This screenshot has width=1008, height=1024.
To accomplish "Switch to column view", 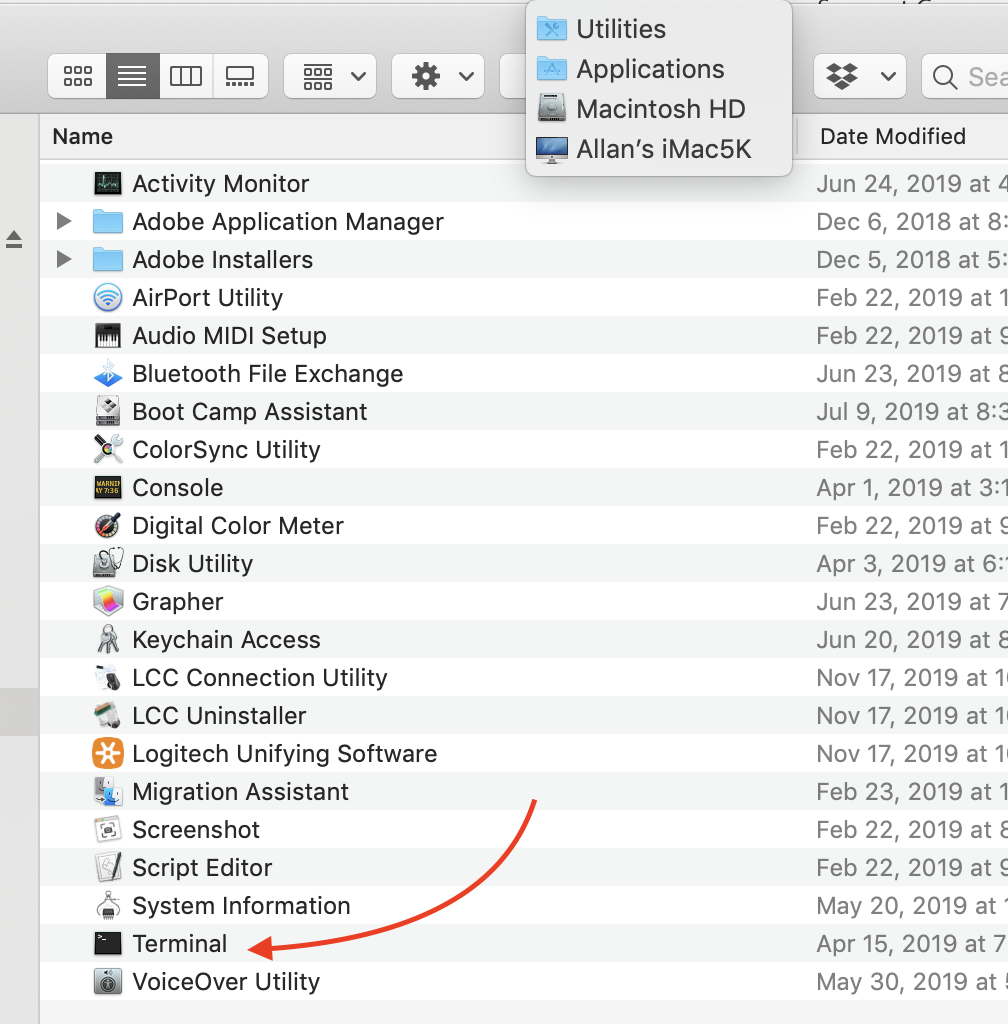I will (x=186, y=76).
